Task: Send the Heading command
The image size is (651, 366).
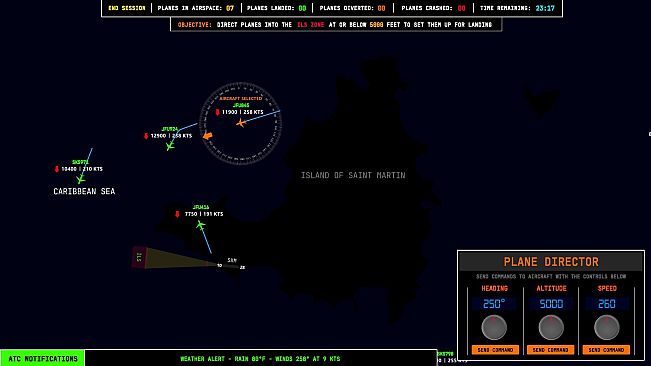Action: pos(495,350)
